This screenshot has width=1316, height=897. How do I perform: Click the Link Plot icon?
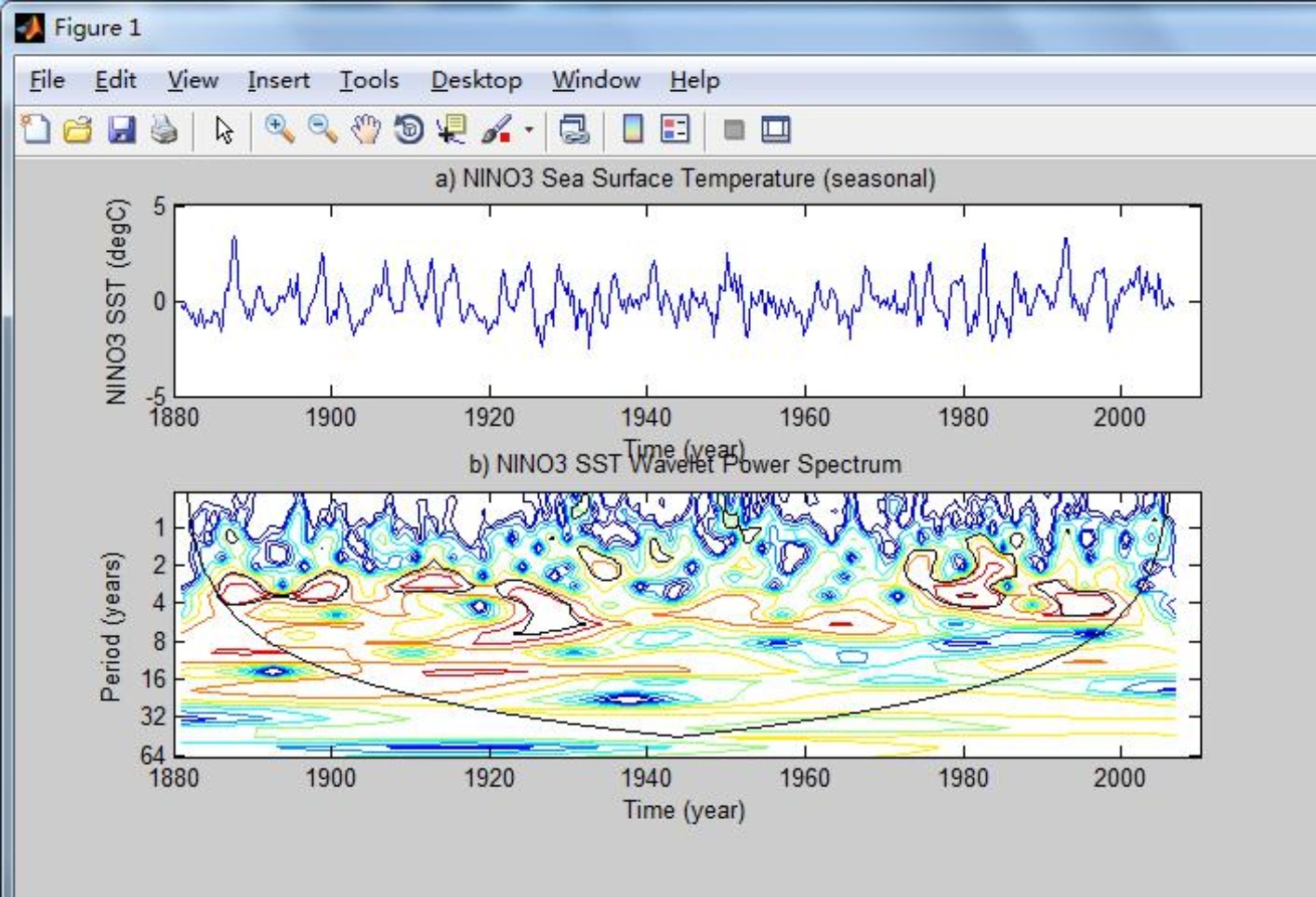click(573, 129)
